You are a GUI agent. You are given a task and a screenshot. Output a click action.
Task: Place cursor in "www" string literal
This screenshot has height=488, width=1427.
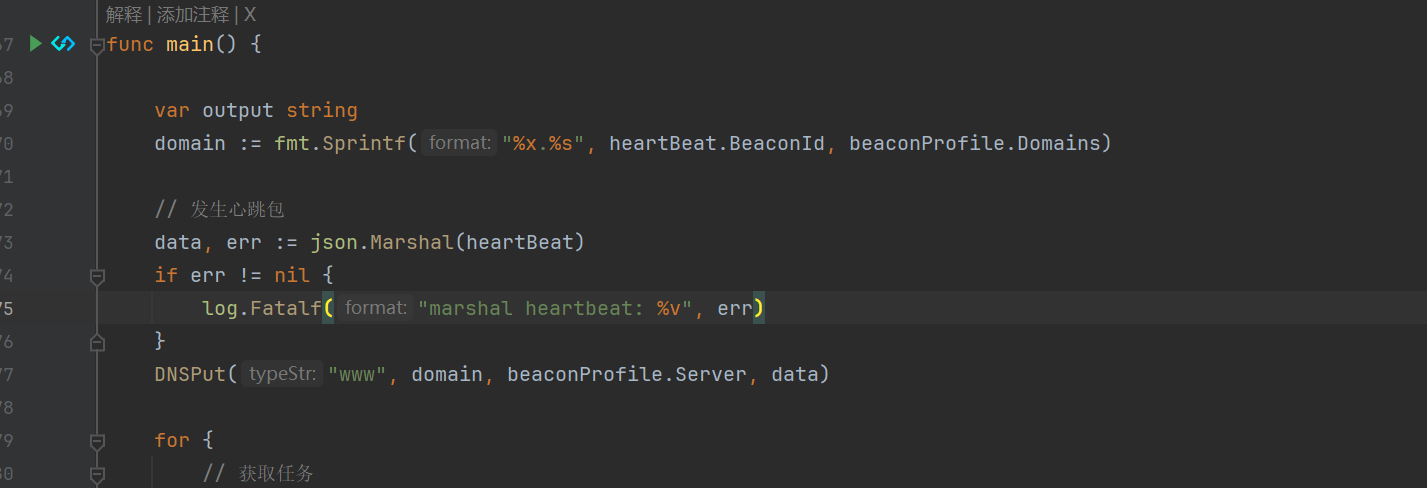click(x=357, y=375)
